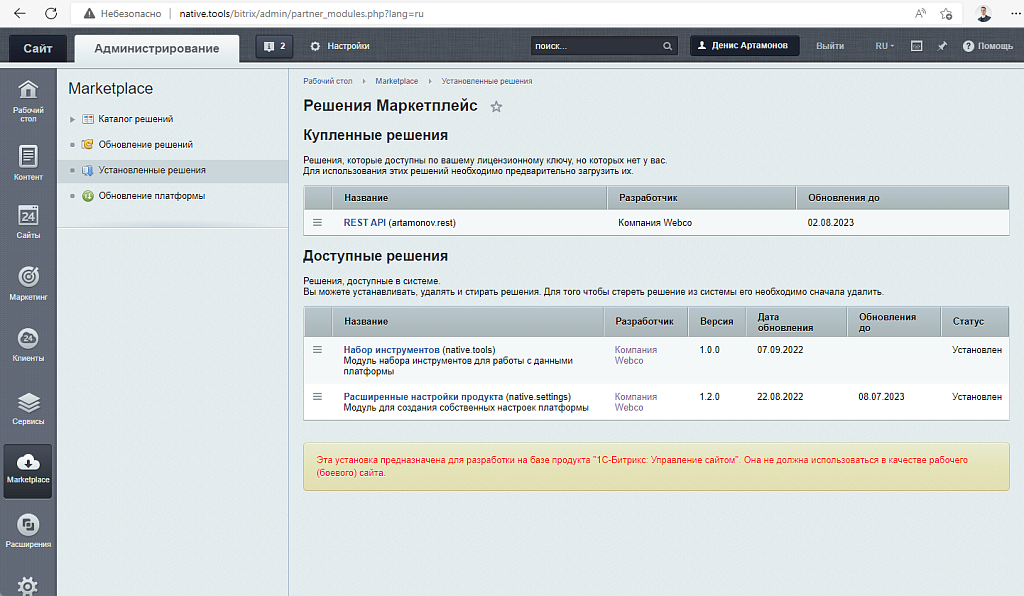Click inside the поиск search field

[x=600, y=45]
